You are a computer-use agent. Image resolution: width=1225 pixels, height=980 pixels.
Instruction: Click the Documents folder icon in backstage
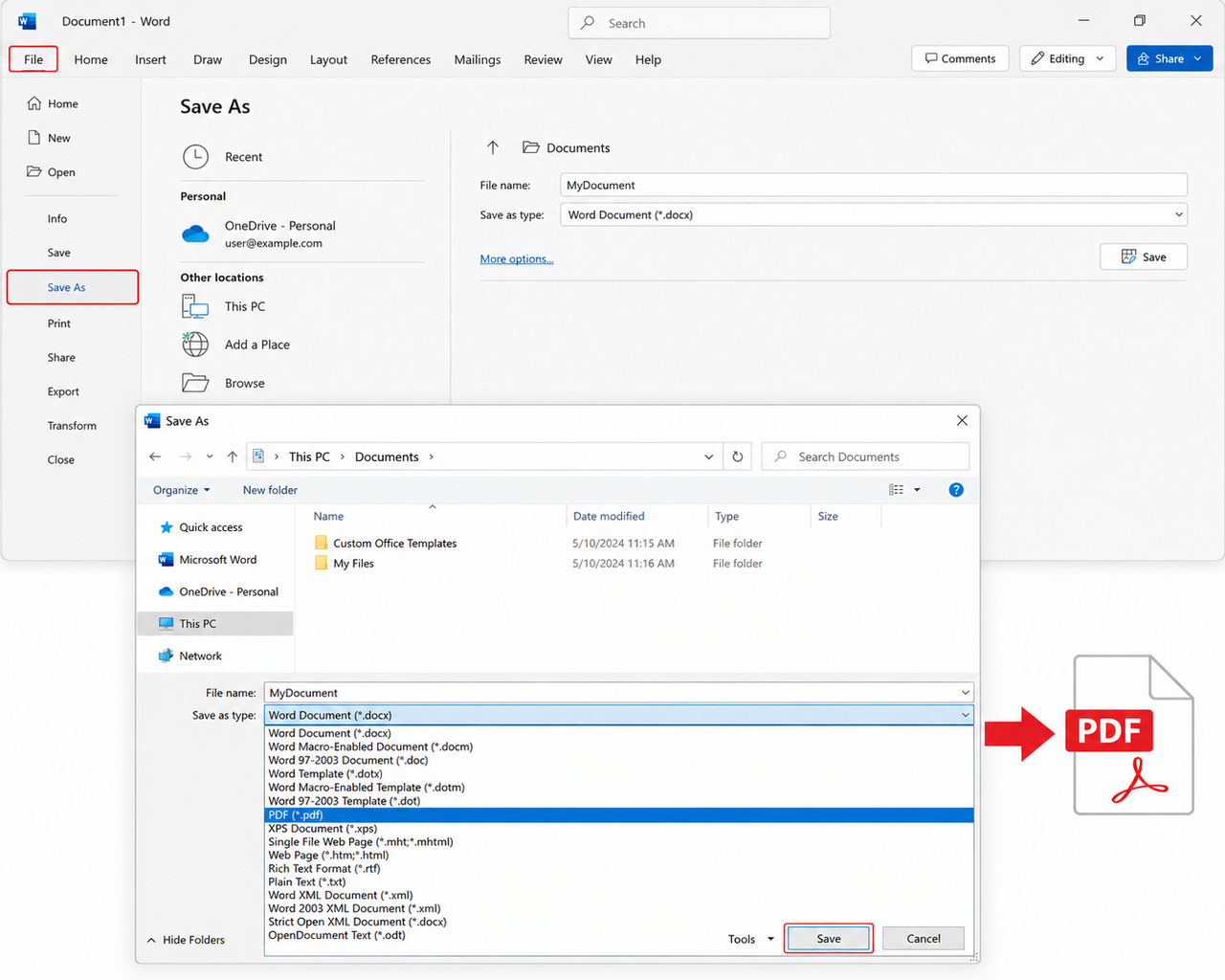pos(530,147)
